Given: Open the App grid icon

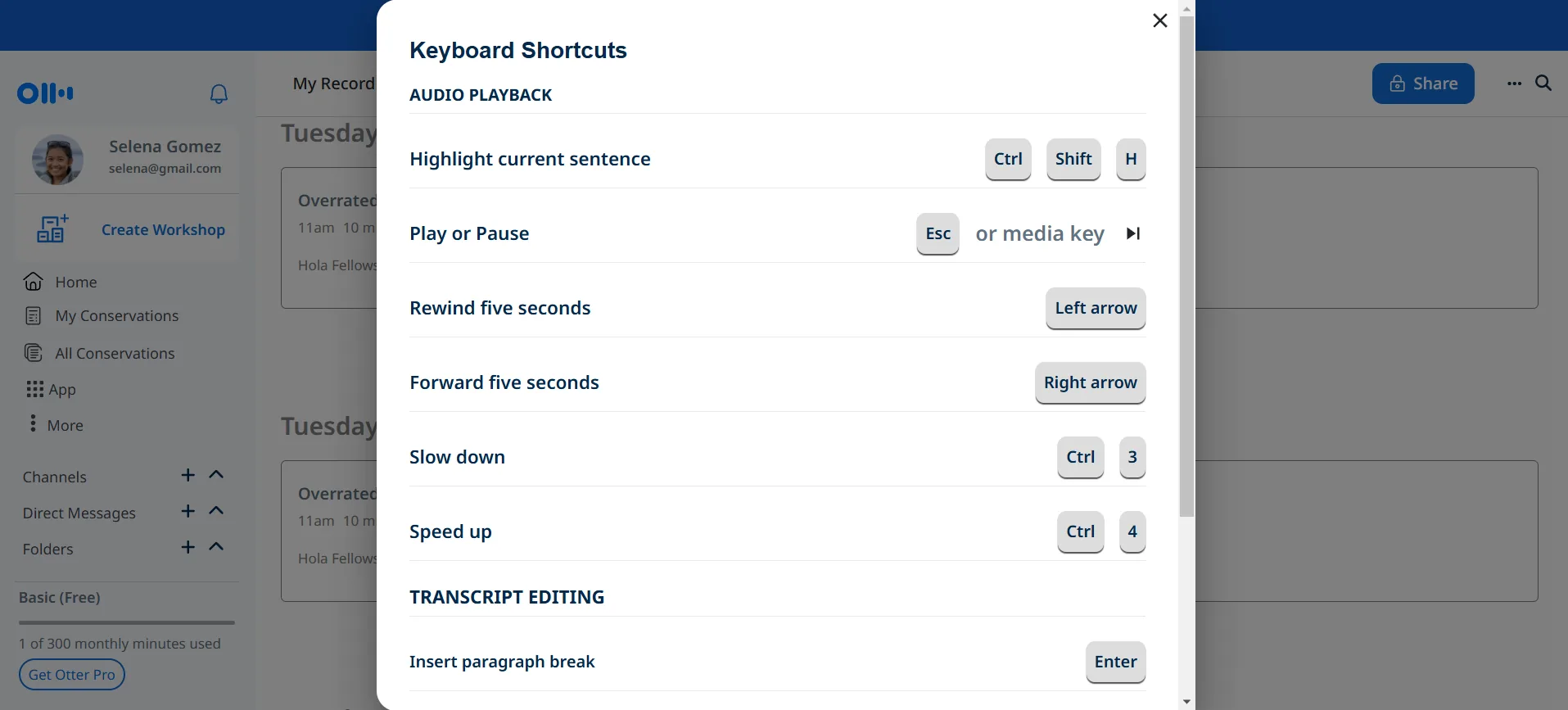Looking at the screenshot, I should click(34, 389).
